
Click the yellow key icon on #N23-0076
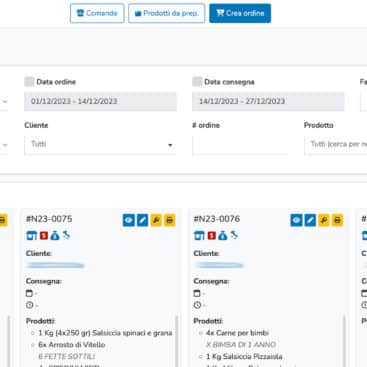324,220
